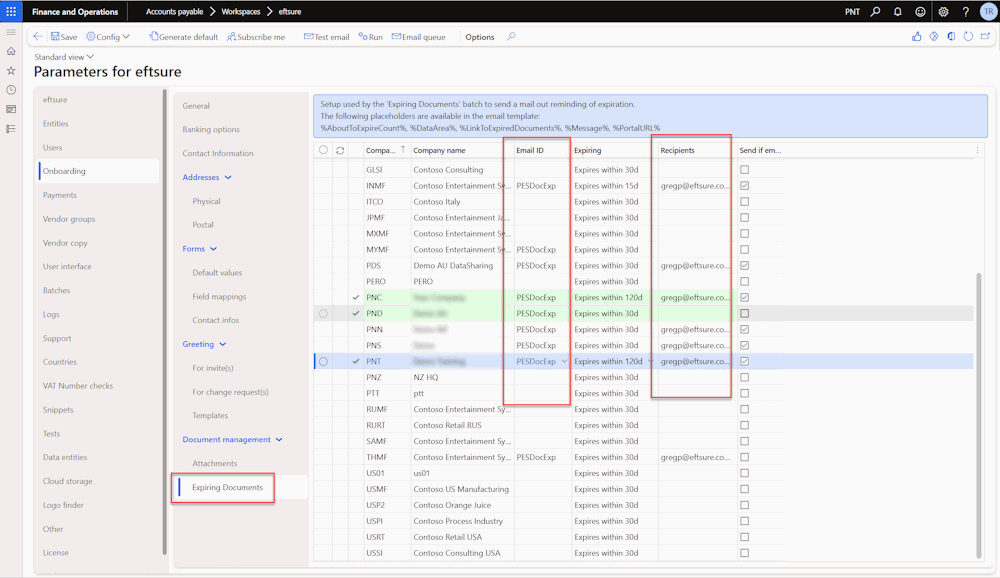This screenshot has height=578, width=1000.
Task: Open Workspaces icon in sidebar
Action: click(11, 109)
